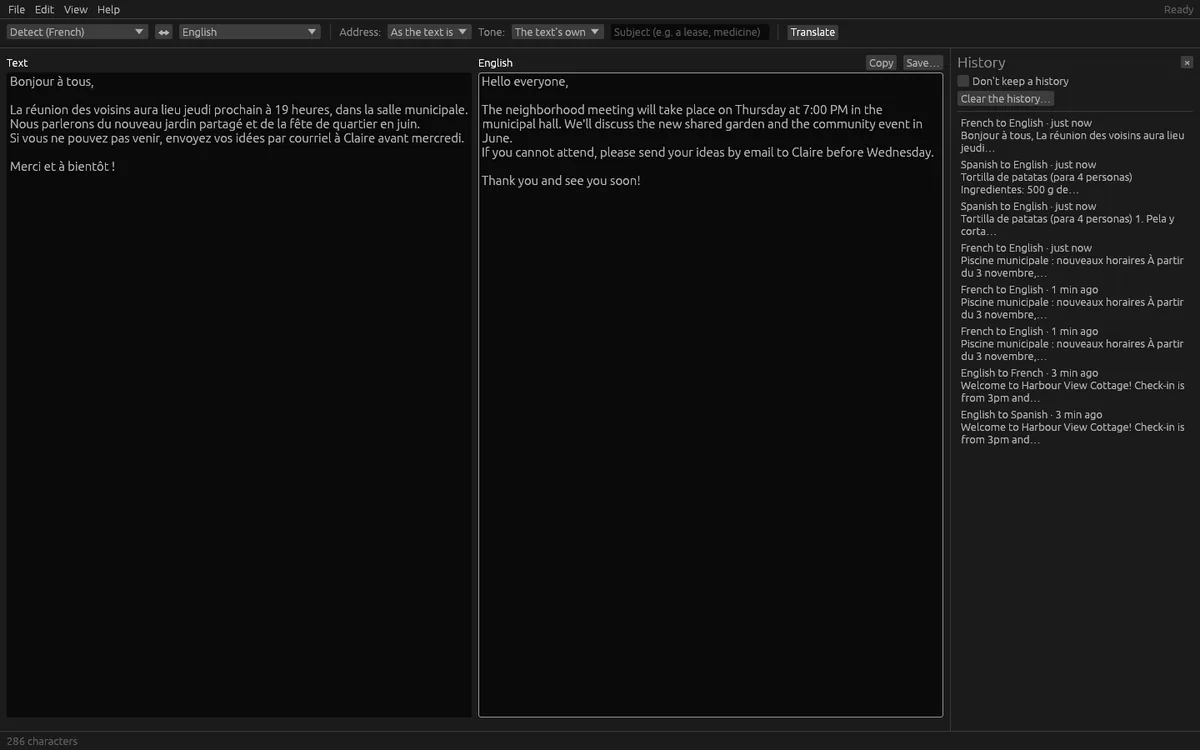Click the "Text" pane label
The width and height of the screenshot is (1200, 750).
pos(17,63)
